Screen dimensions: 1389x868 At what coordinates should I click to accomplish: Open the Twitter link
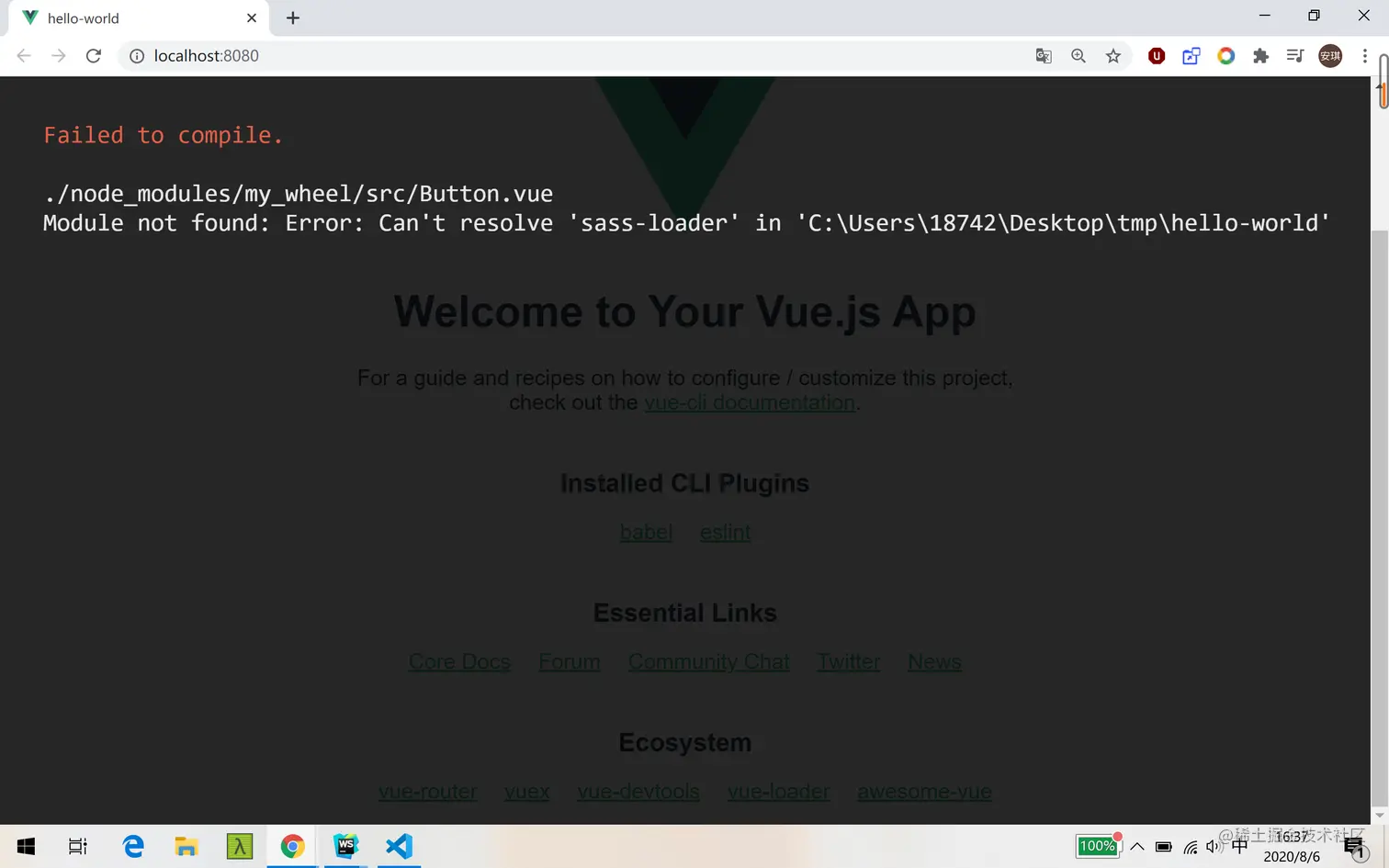click(849, 662)
